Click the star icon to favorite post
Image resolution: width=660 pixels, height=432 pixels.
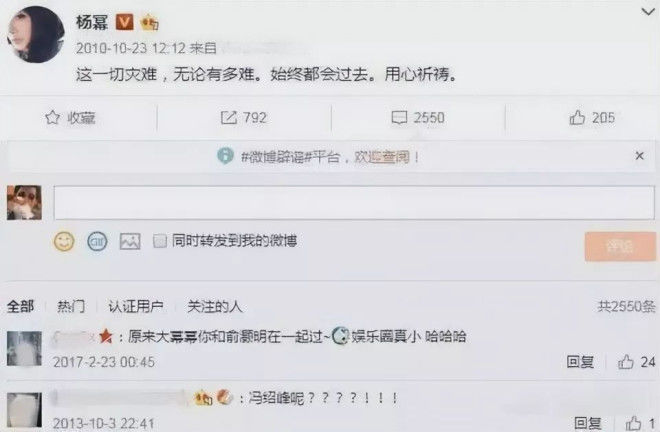click(x=53, y=117)
